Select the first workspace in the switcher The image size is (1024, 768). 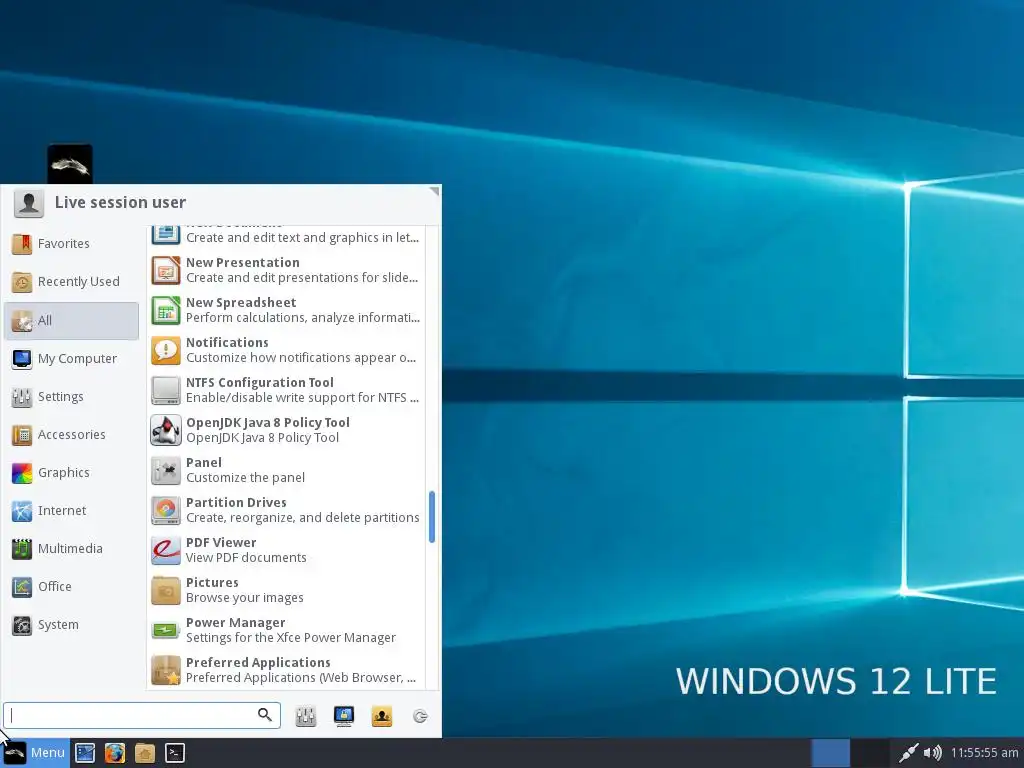pyautogui.click(x=831, y=753)
